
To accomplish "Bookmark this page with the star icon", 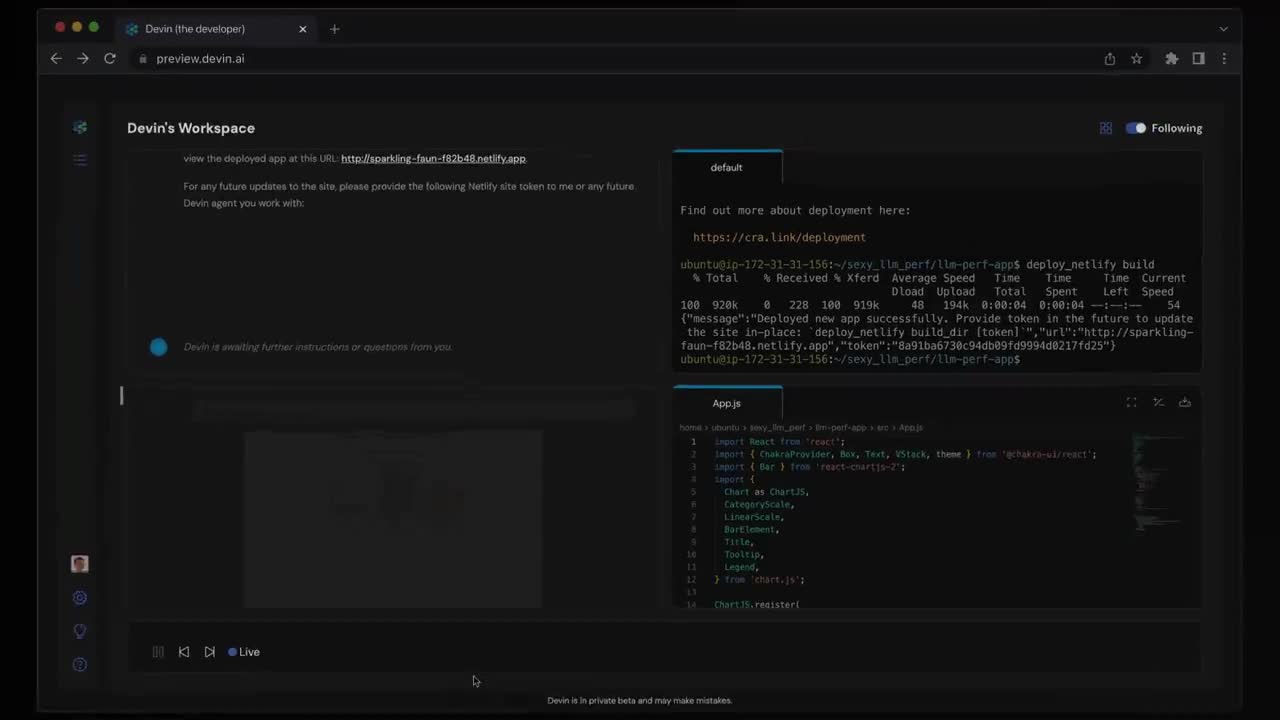I will (x=1137, y=59).
